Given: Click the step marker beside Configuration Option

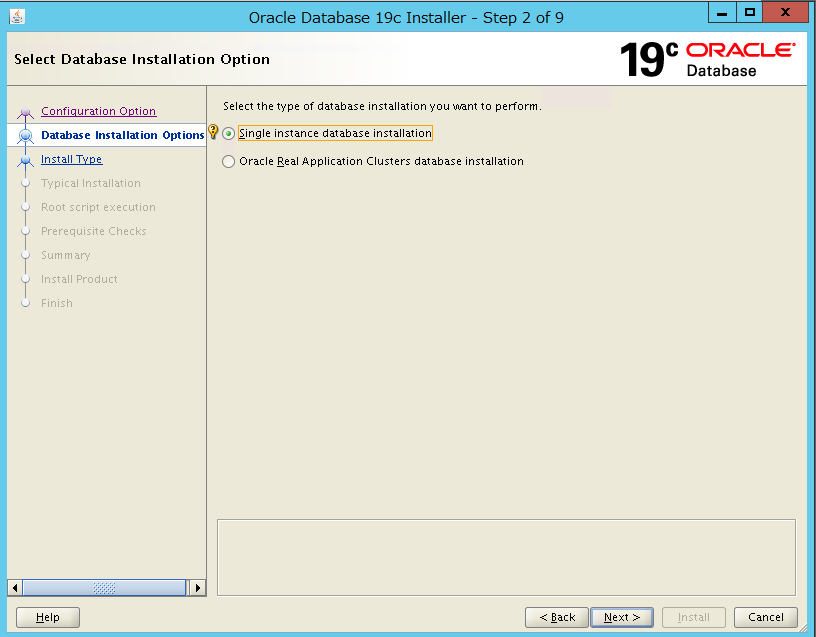Looking at the screenshot, I should [x=25, y=111].
